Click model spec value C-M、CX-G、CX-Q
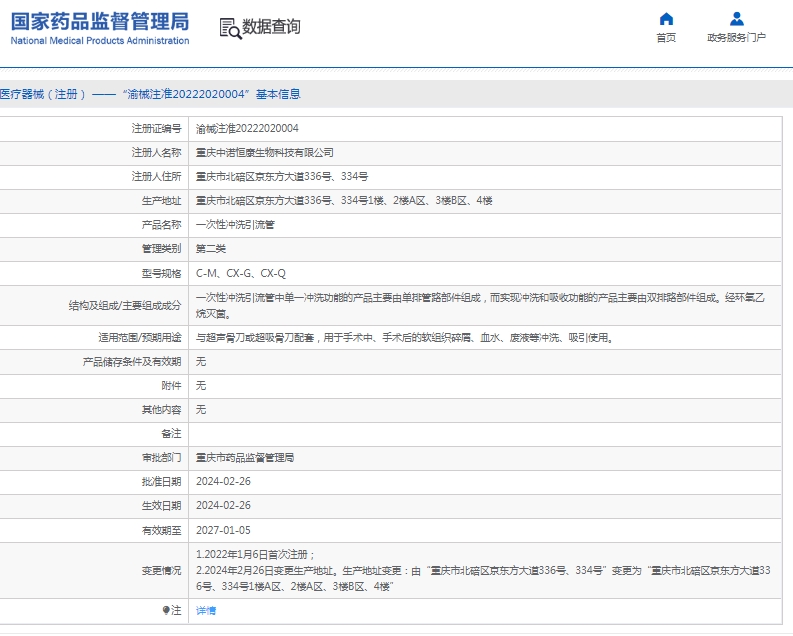This screenshot has width=793, height=636. pos(241,274)
